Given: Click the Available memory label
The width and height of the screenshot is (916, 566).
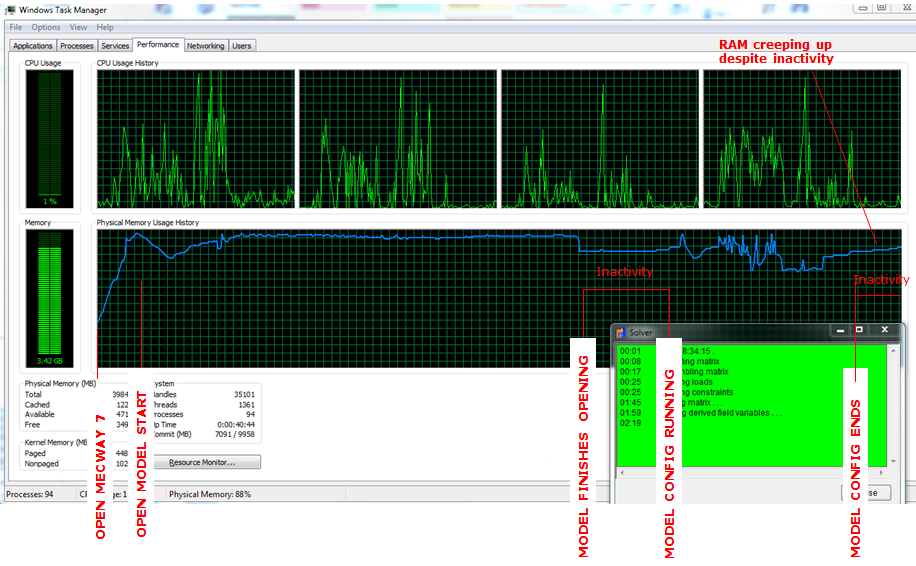Looking at the screenshot, I should (x=40, y=414).
